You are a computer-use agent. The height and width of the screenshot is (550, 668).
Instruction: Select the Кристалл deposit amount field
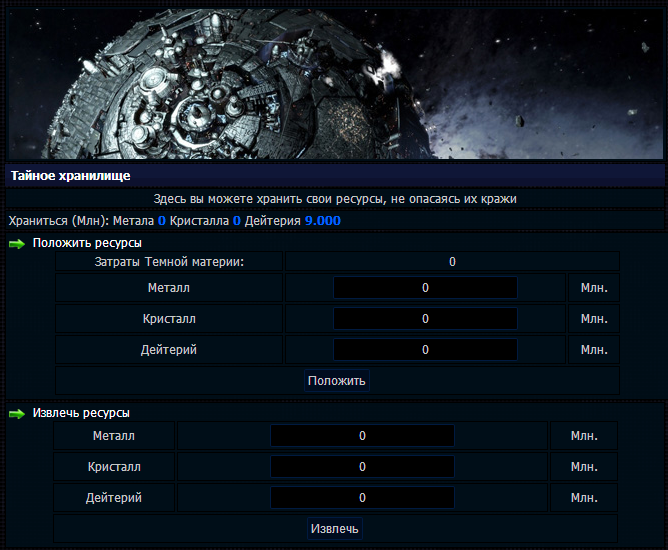click(x=425, y=319)
